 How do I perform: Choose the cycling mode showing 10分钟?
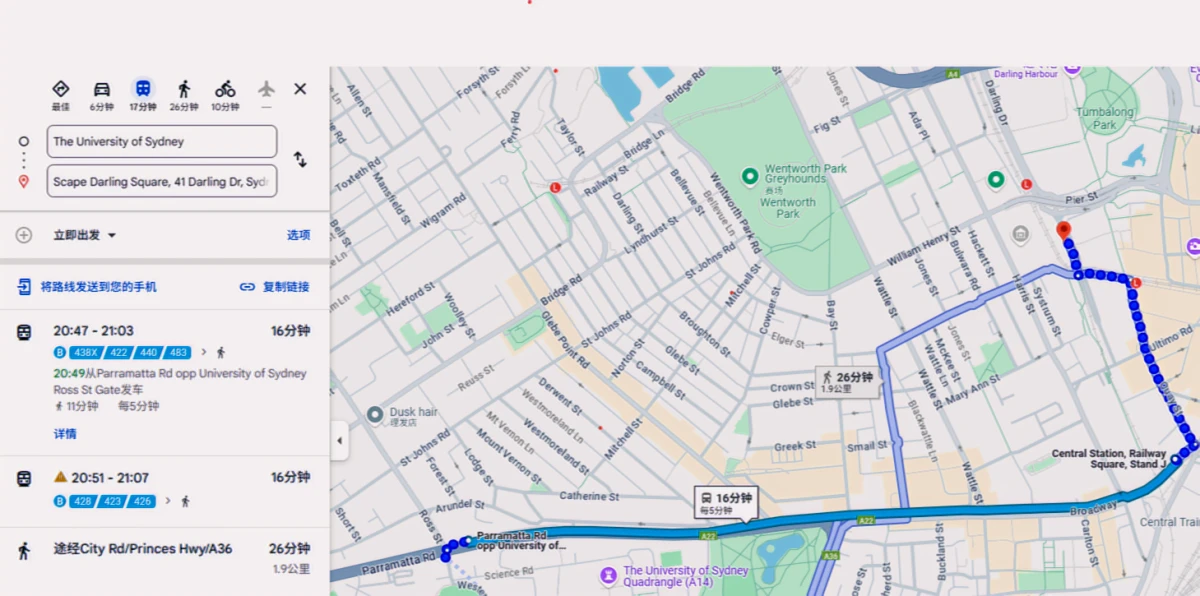tap(225, 94)
